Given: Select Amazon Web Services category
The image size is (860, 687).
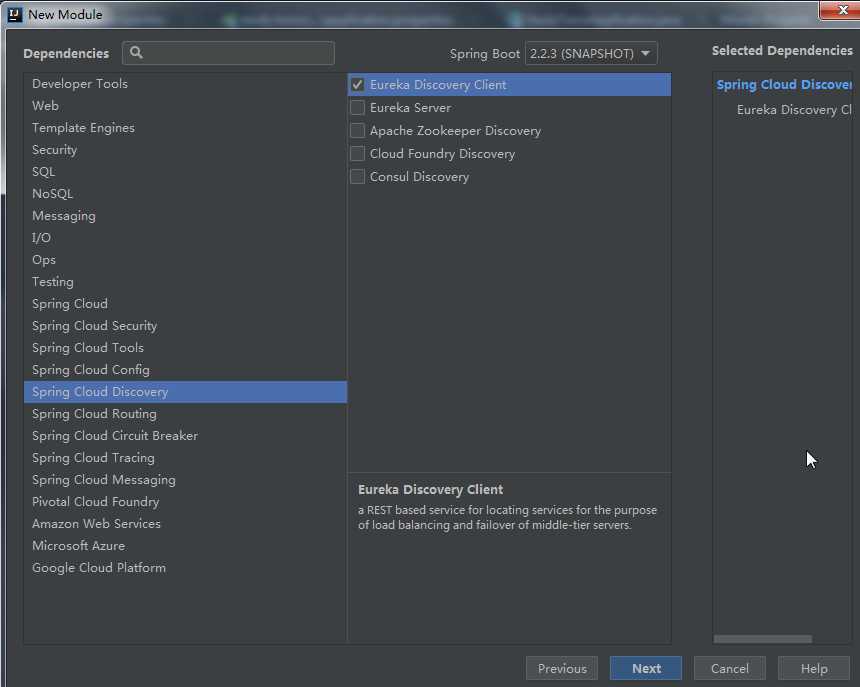Looking at the screenshot, I should [x=185, y=524].
